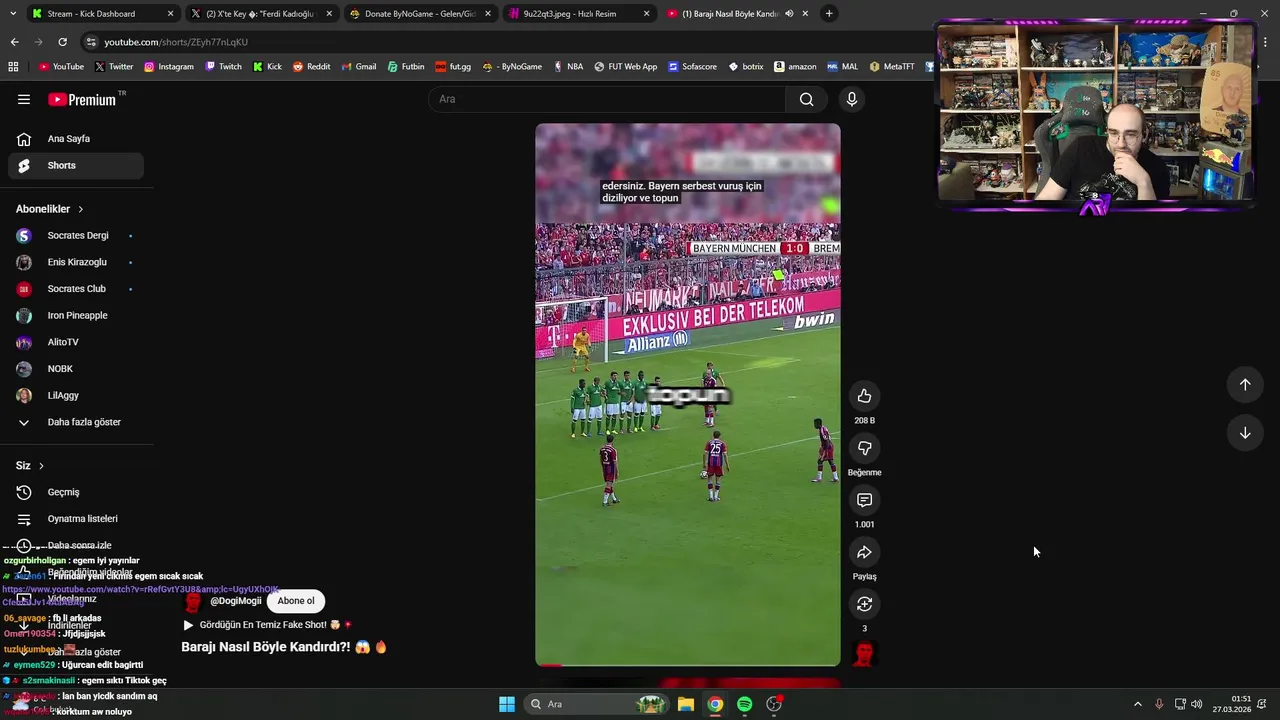The height and width of the screenshot is (720, 1280).
Task: Open the Sofascore bookmark
Action: [692, 66]
